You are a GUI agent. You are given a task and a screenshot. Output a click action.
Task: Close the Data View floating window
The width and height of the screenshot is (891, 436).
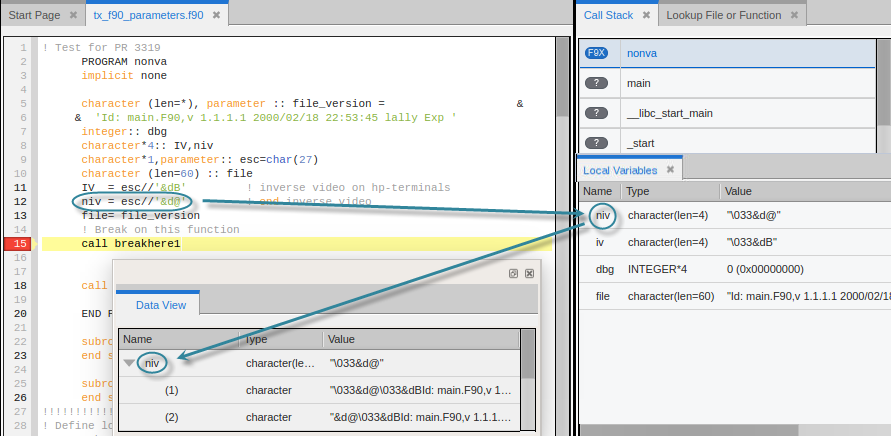coord(529,273)
